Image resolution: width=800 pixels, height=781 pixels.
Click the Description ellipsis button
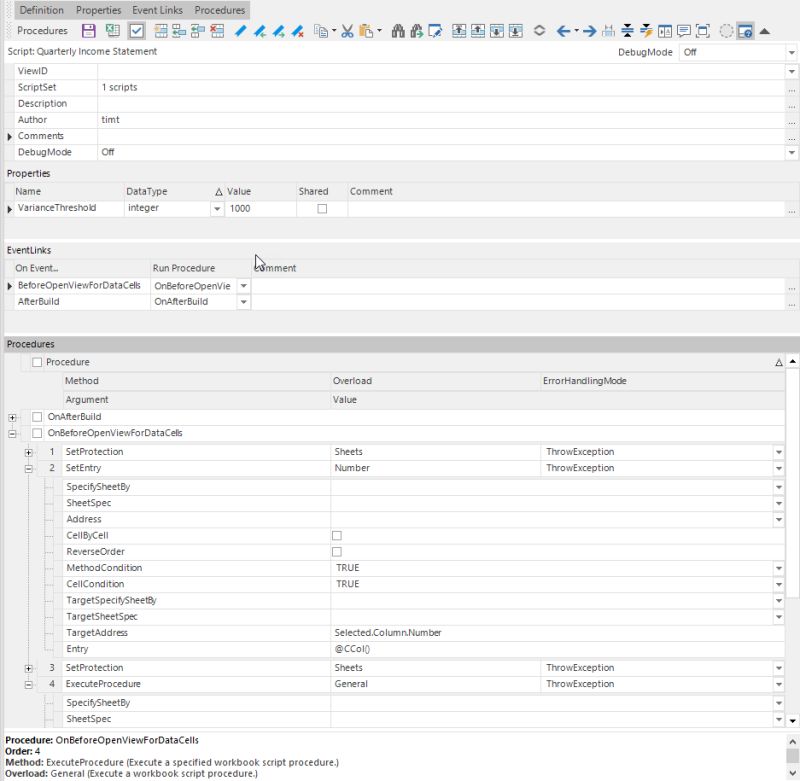click(791, 105)
